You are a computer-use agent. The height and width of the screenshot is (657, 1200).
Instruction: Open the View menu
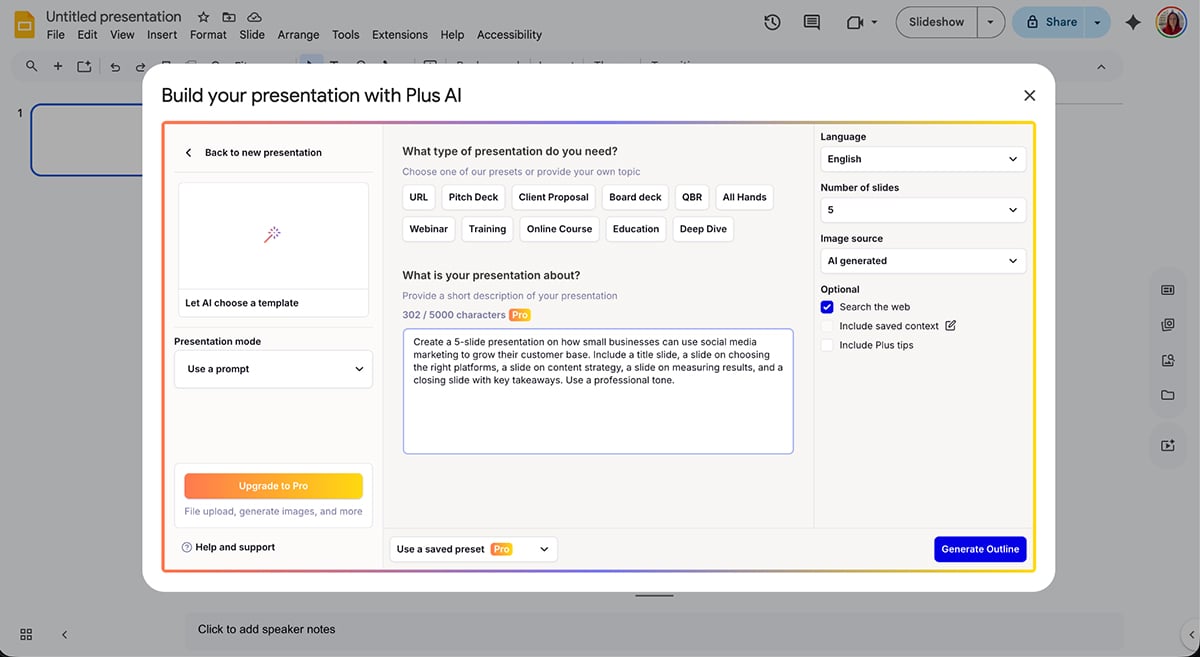(122, 34)
